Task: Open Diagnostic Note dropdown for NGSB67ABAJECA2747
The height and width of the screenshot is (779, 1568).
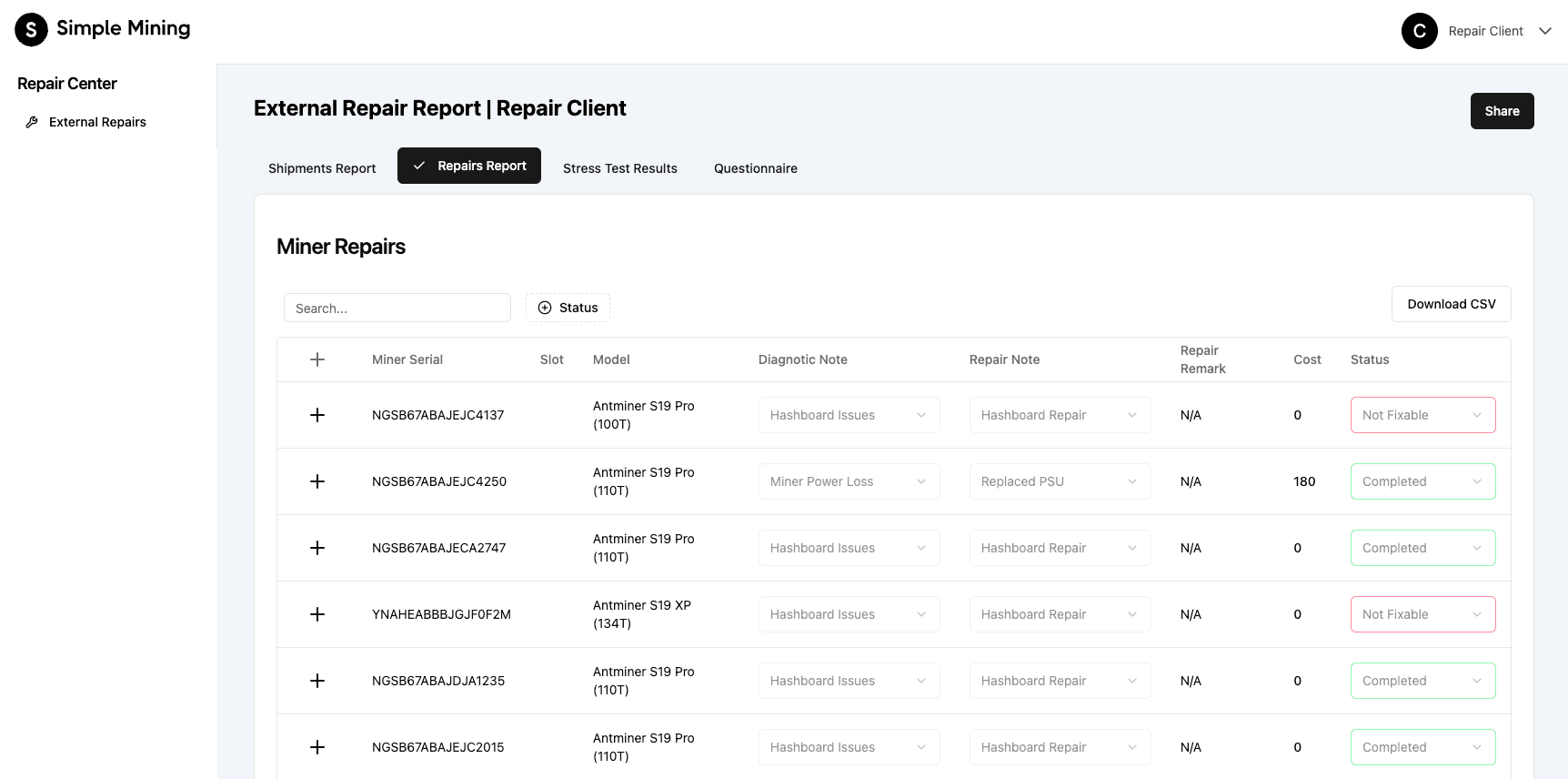Action: point(849,548)
